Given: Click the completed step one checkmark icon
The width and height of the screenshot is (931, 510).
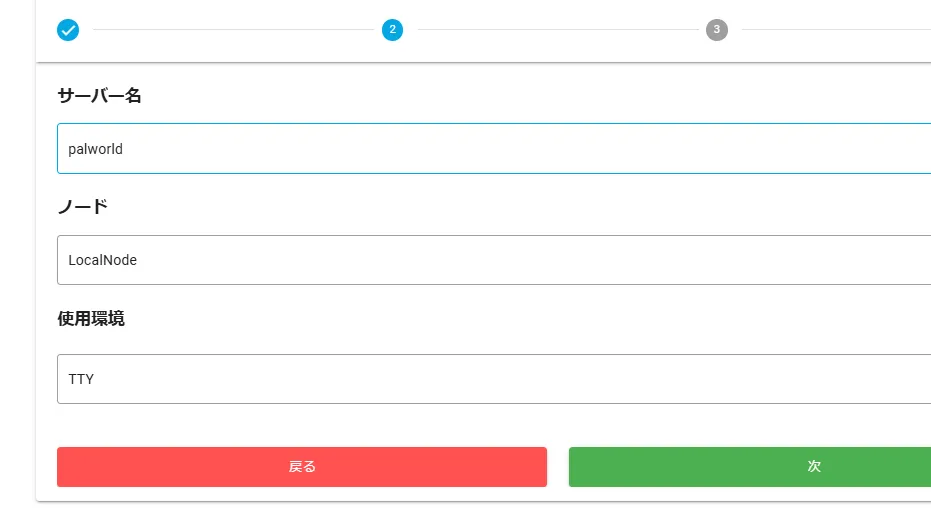Looking at the screenshot, I should click(68, 30).
